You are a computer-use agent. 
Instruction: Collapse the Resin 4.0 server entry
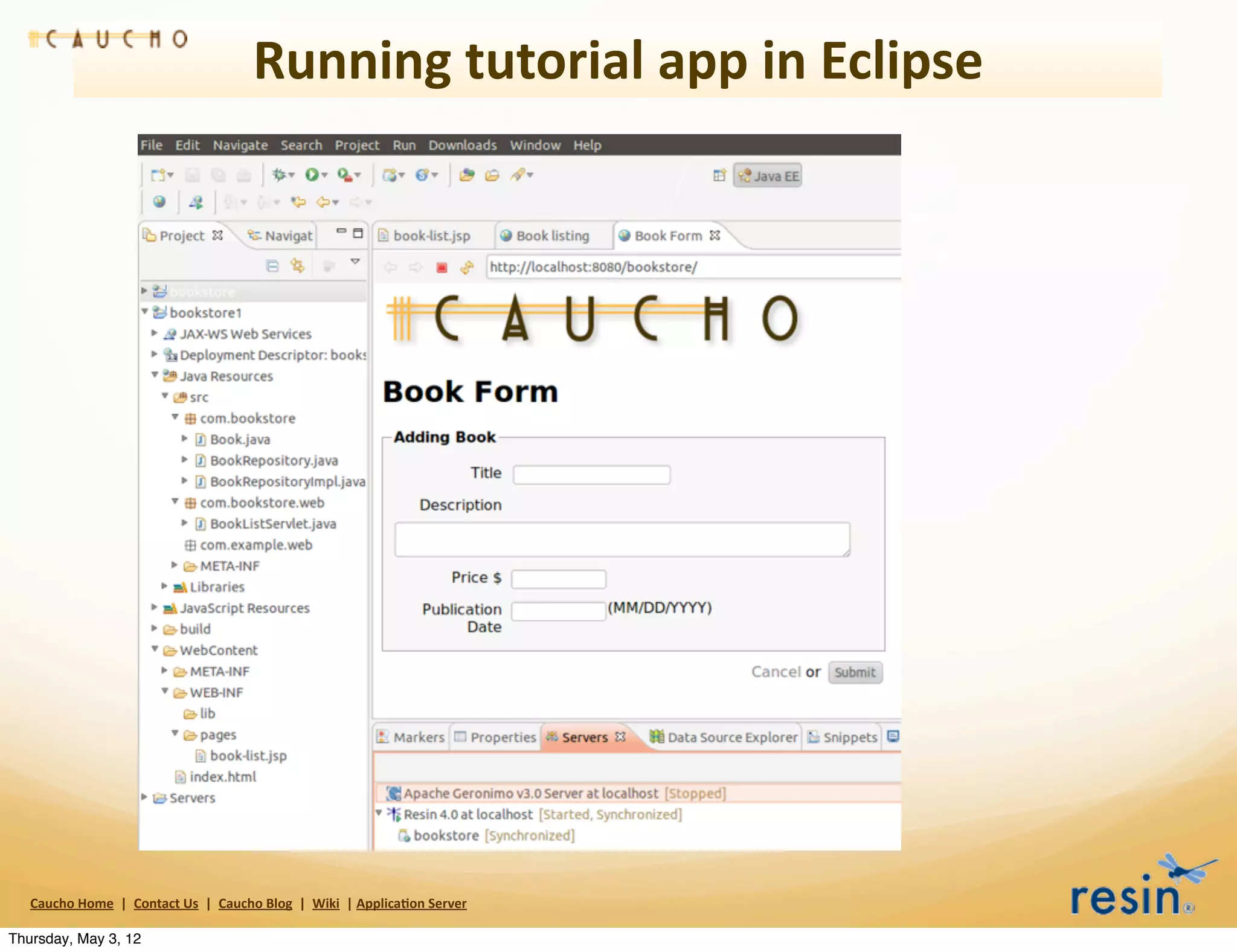tap(379, 813)
